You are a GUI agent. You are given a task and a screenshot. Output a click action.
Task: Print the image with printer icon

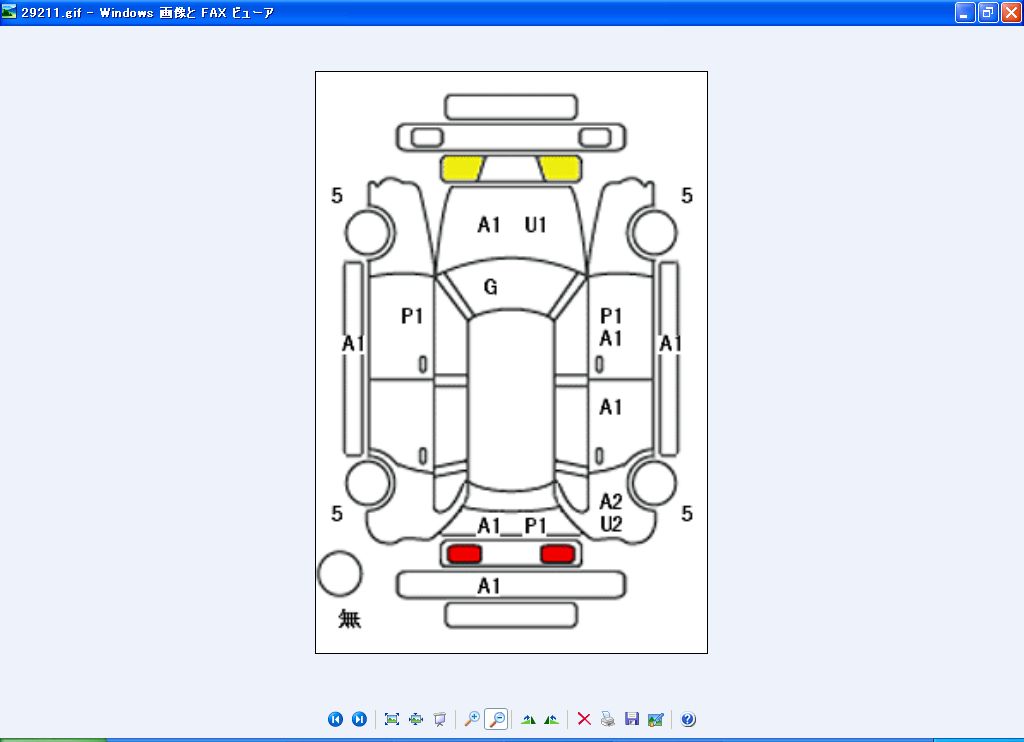(x=607, y=719)
